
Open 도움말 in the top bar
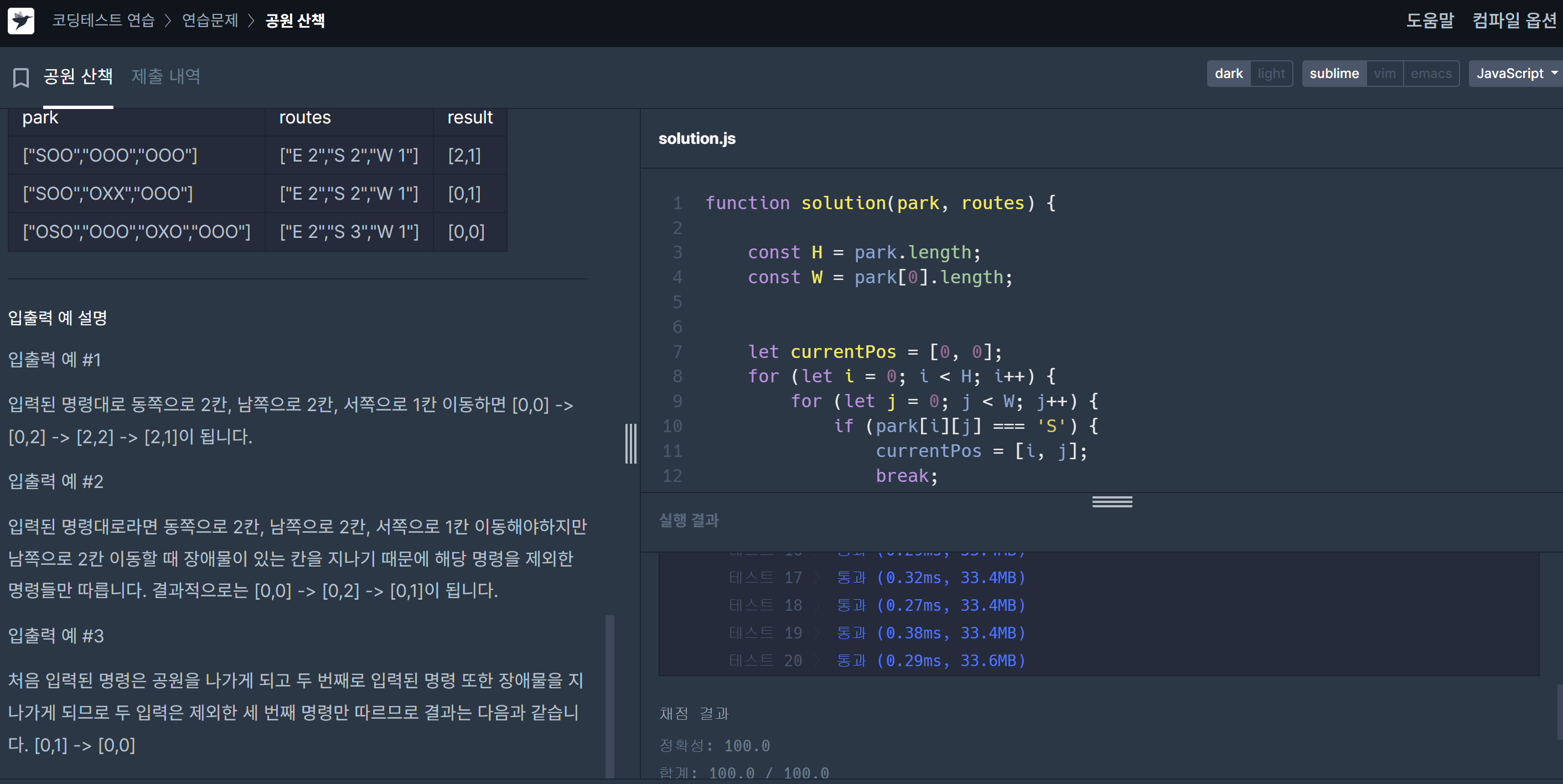click(x=1430, y=20)
